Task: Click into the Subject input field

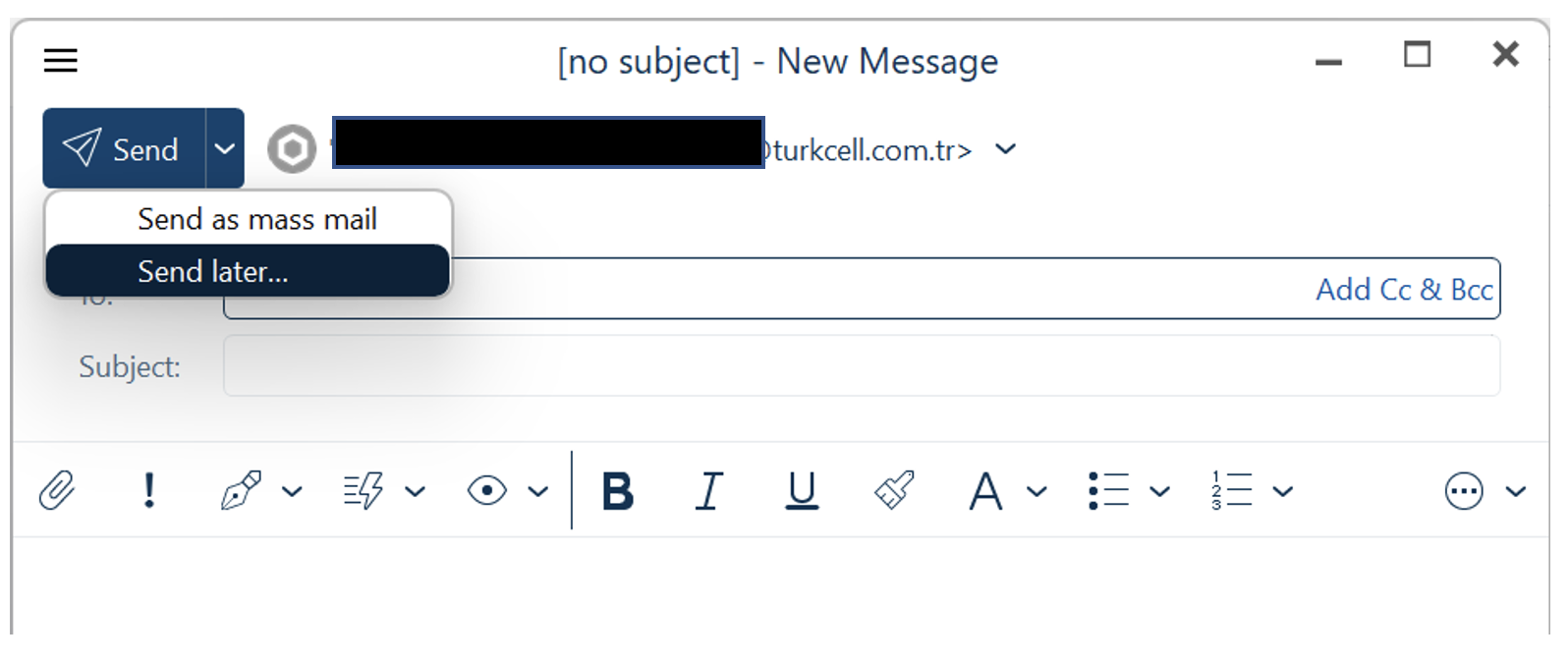Action: tap(862, 366)
